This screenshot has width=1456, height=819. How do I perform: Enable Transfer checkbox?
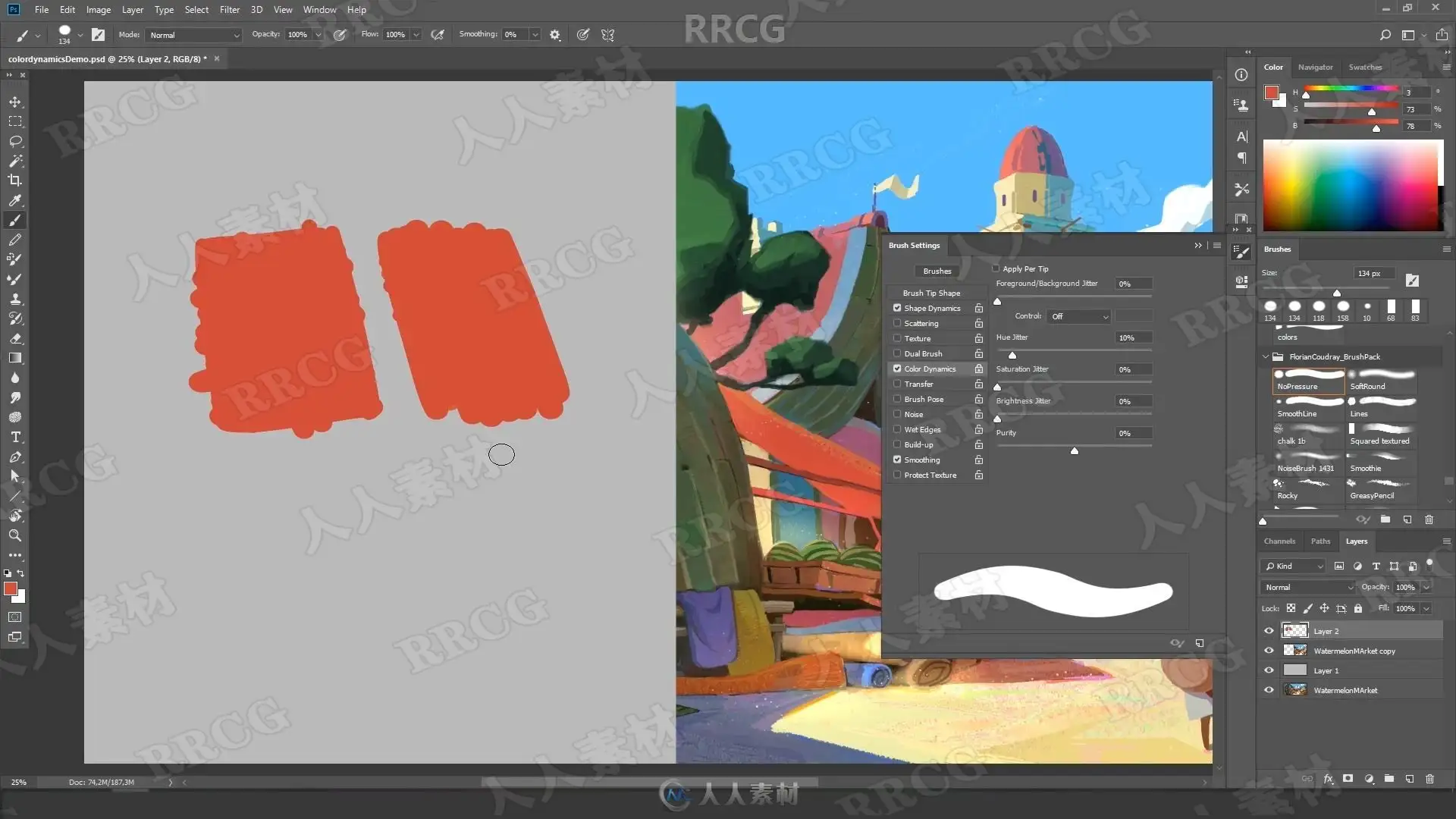point(897,384)
